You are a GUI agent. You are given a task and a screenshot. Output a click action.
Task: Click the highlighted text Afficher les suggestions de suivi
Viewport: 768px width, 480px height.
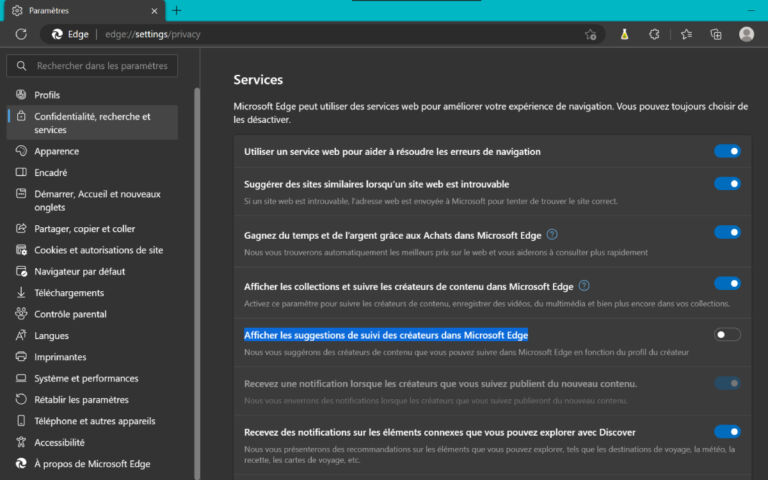click(386, 335)
